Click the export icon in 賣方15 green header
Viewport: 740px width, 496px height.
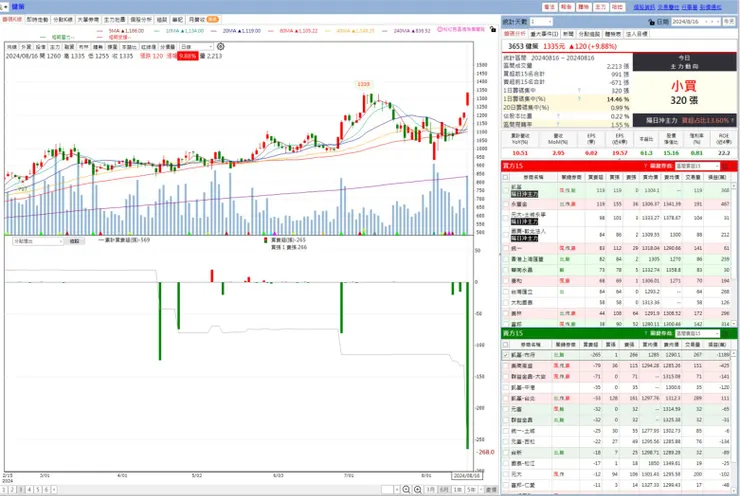(726, 334)
